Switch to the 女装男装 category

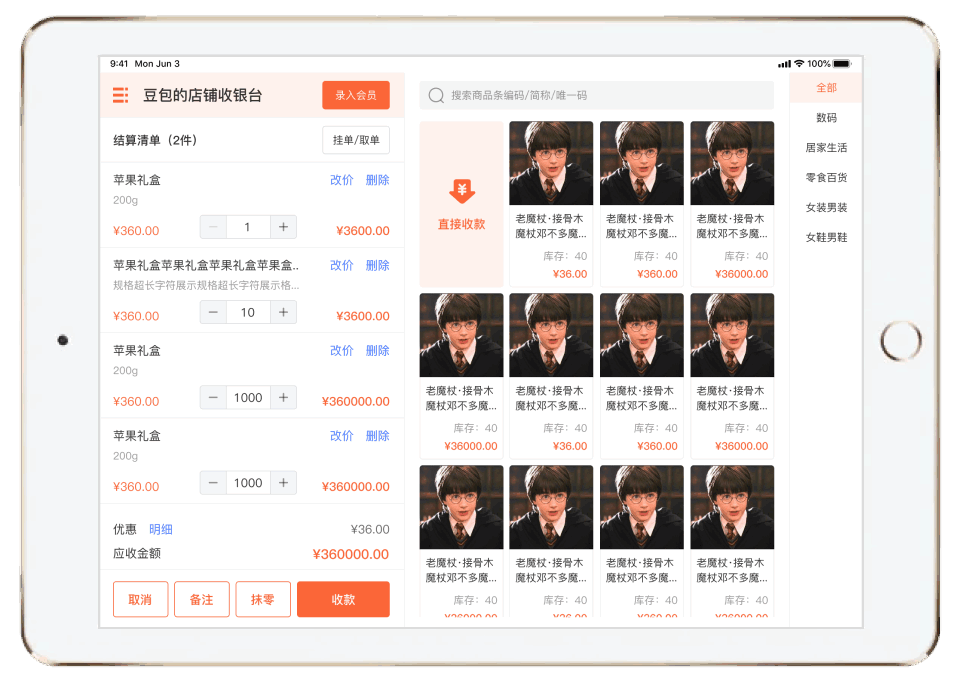point(826,208)
